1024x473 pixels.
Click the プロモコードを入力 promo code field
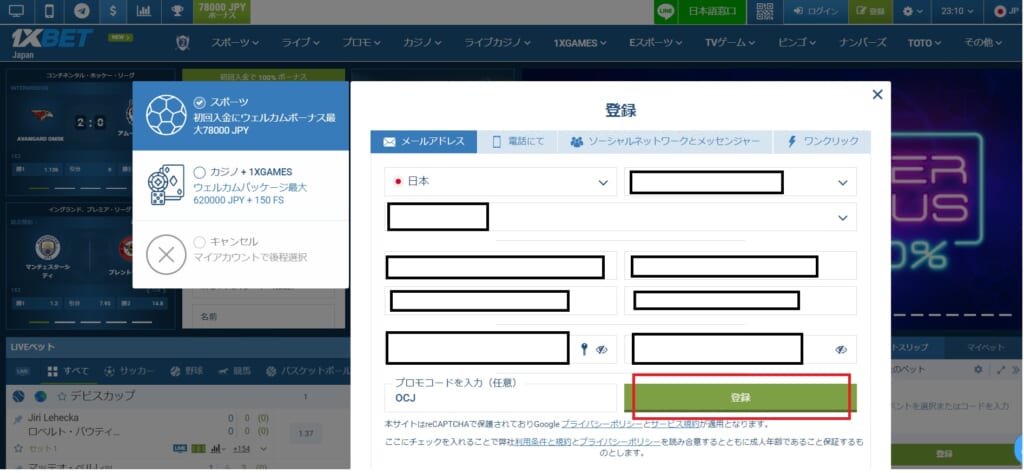[500, 398]
